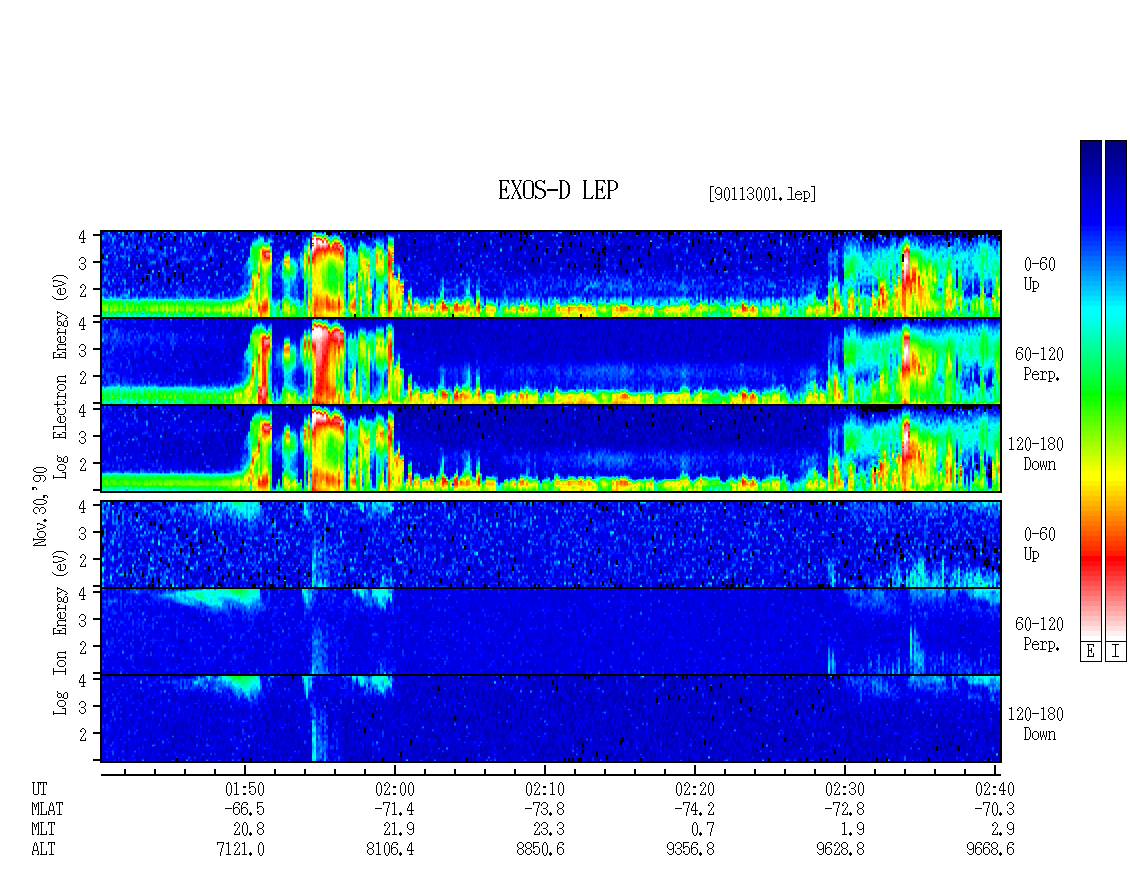Viewport: 1130px width, 875px height.
Task: Click the MLT value 23.3
Action: click(x=548, y=830)
